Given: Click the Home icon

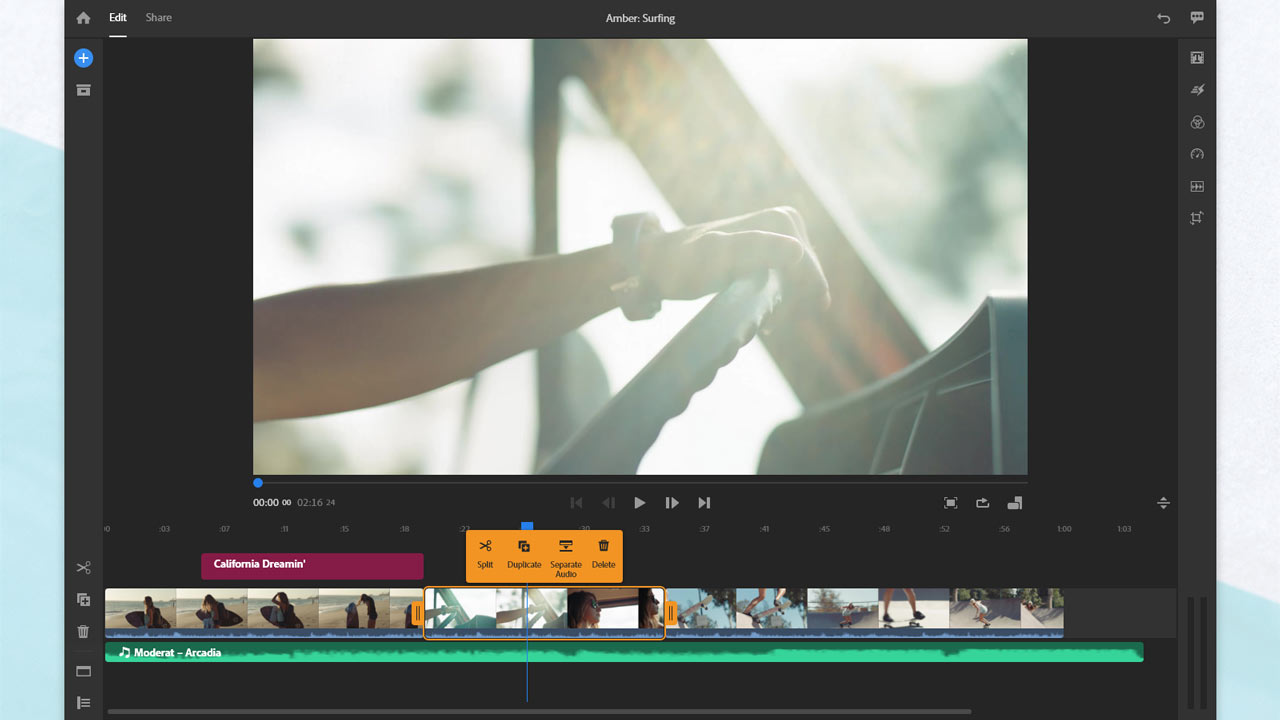Looking at the screenshot, I should (x=83, y=18).
